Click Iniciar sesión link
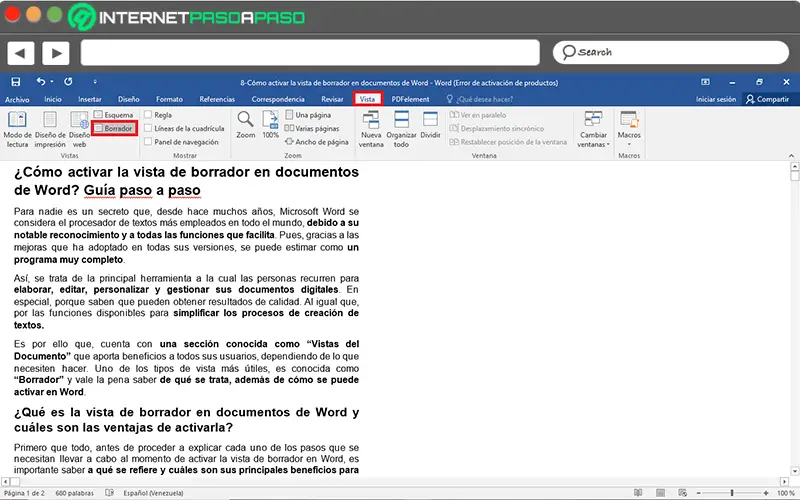 716,100
